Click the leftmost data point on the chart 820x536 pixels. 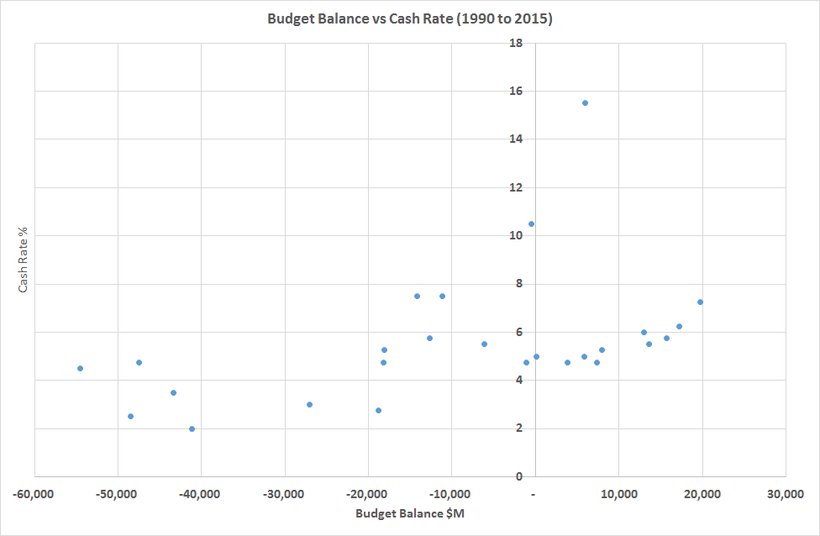(x=80, y=368)
